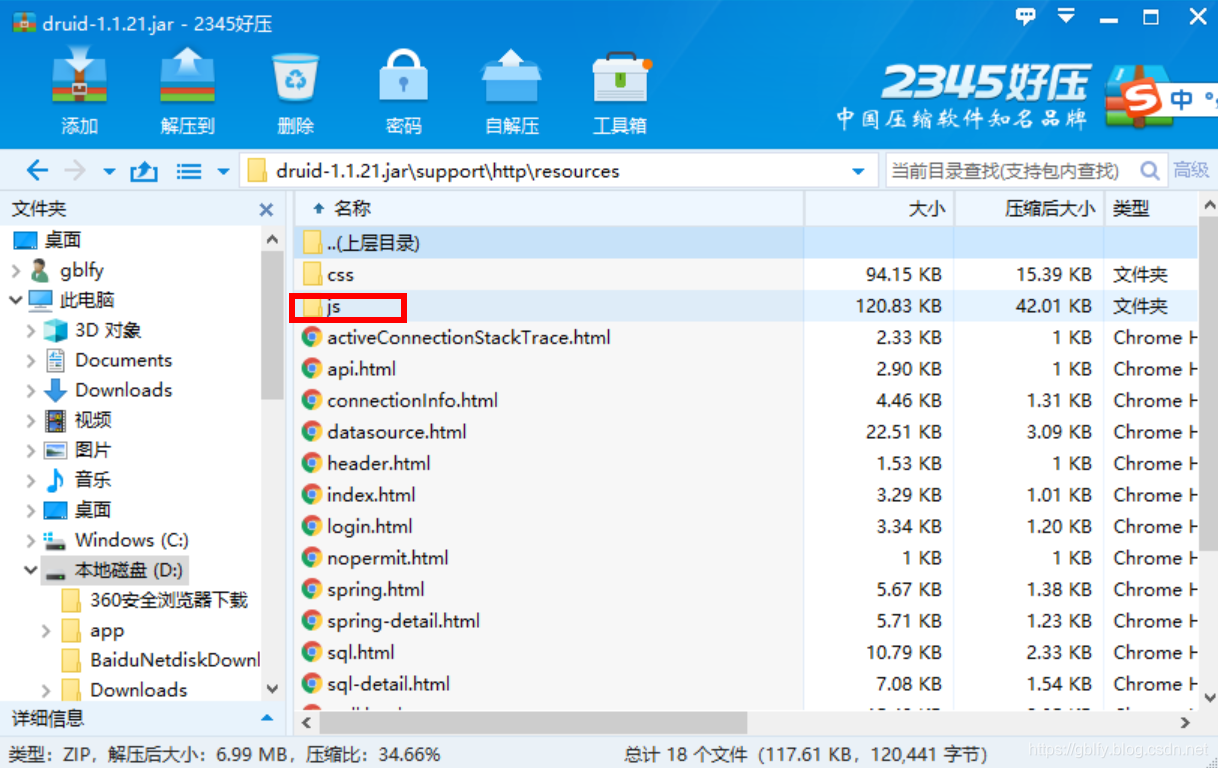This screenshot has height=768, width=1218.
Task: Click the 高级 advanced search link
Action: (1191, 171)
